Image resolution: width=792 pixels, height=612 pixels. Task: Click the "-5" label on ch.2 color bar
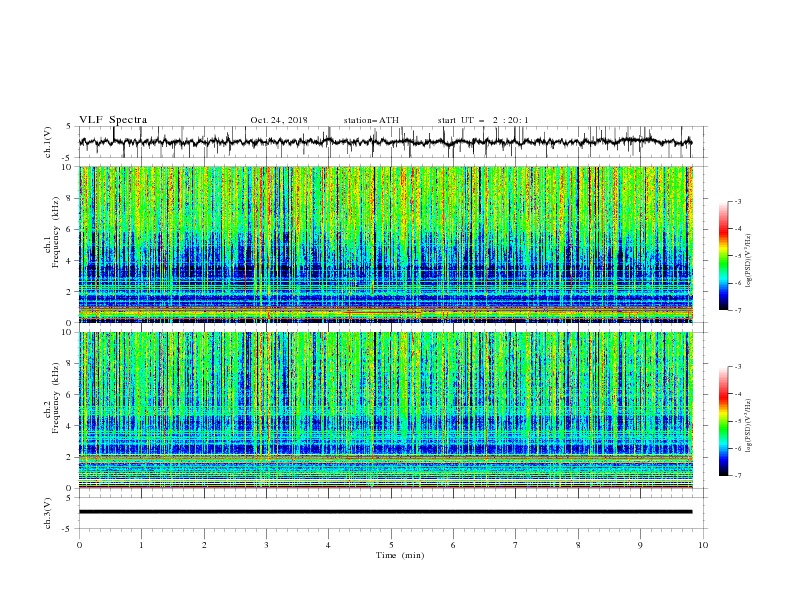[737, 421]
